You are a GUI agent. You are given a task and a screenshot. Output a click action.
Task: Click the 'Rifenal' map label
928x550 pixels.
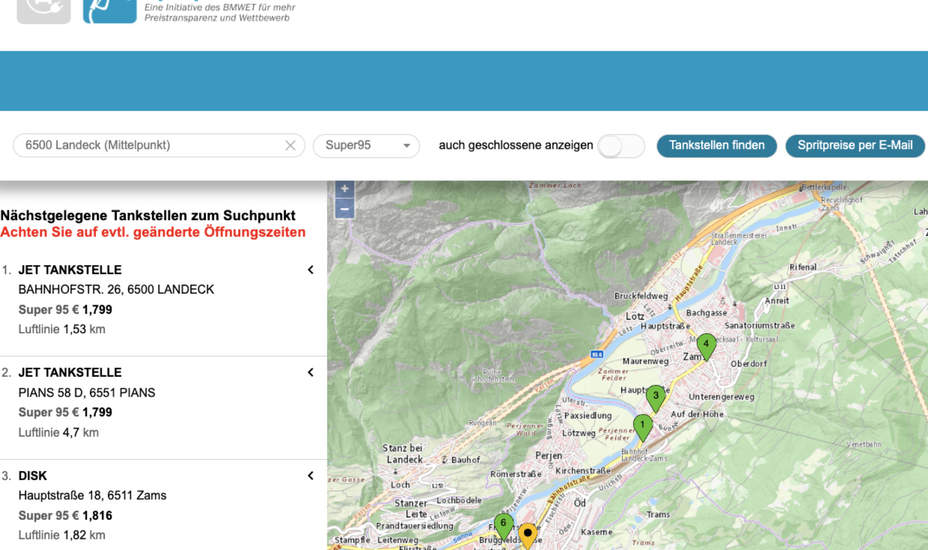pos(803,267)
